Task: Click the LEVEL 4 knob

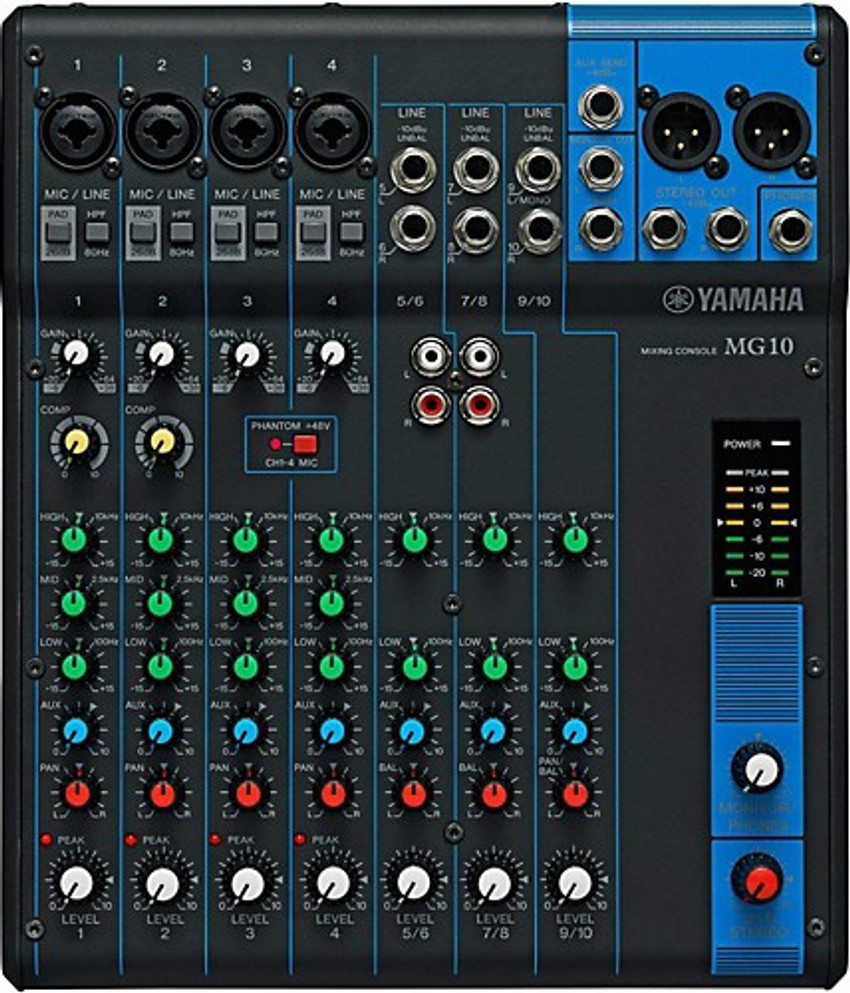Action: tap(333, 883)
